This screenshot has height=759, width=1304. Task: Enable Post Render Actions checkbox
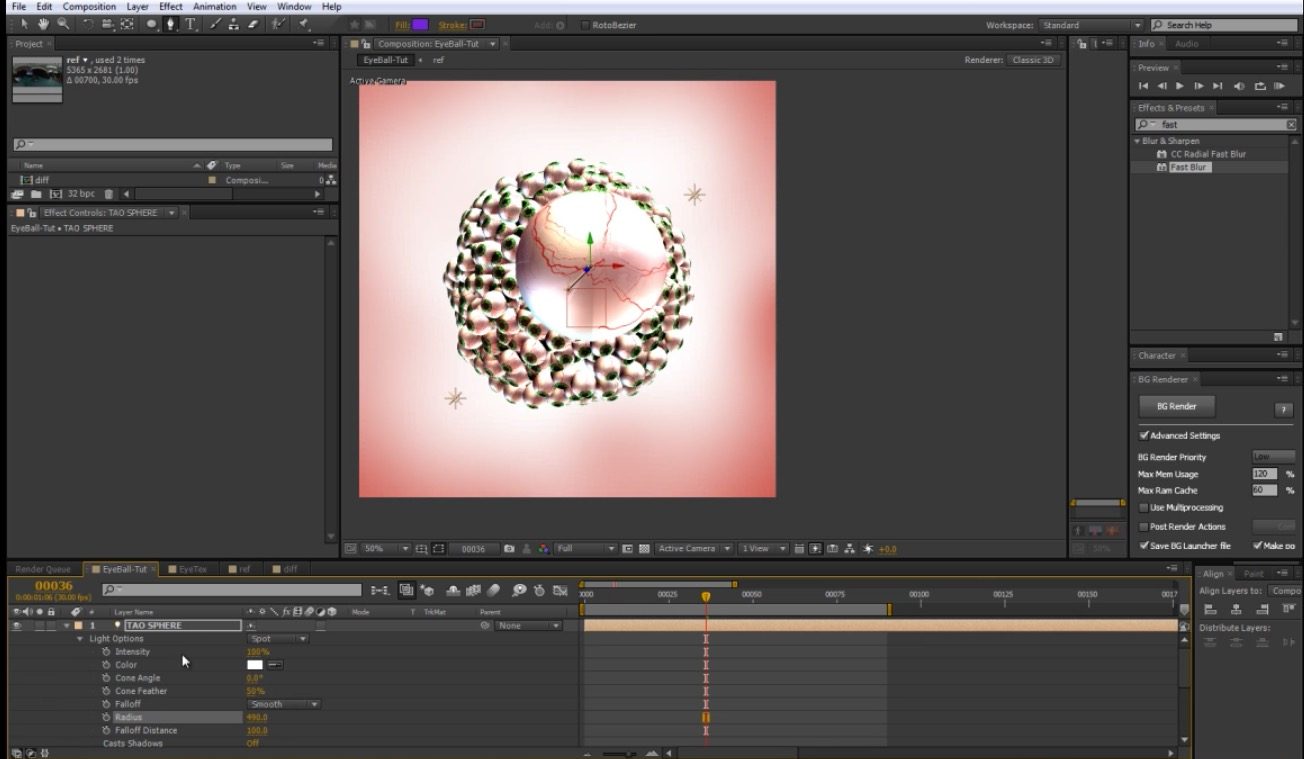[1144, 527]
